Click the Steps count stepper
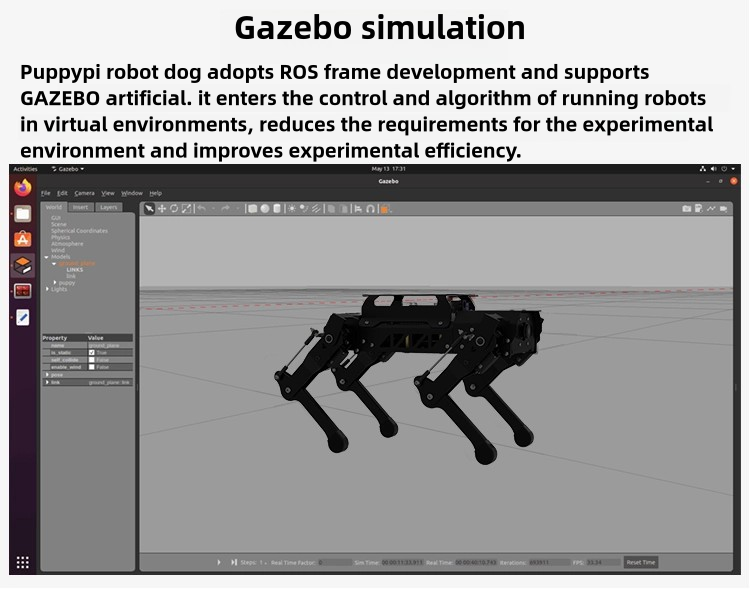Viewport: 750px width, 589px height. click(x=263, y=563)
